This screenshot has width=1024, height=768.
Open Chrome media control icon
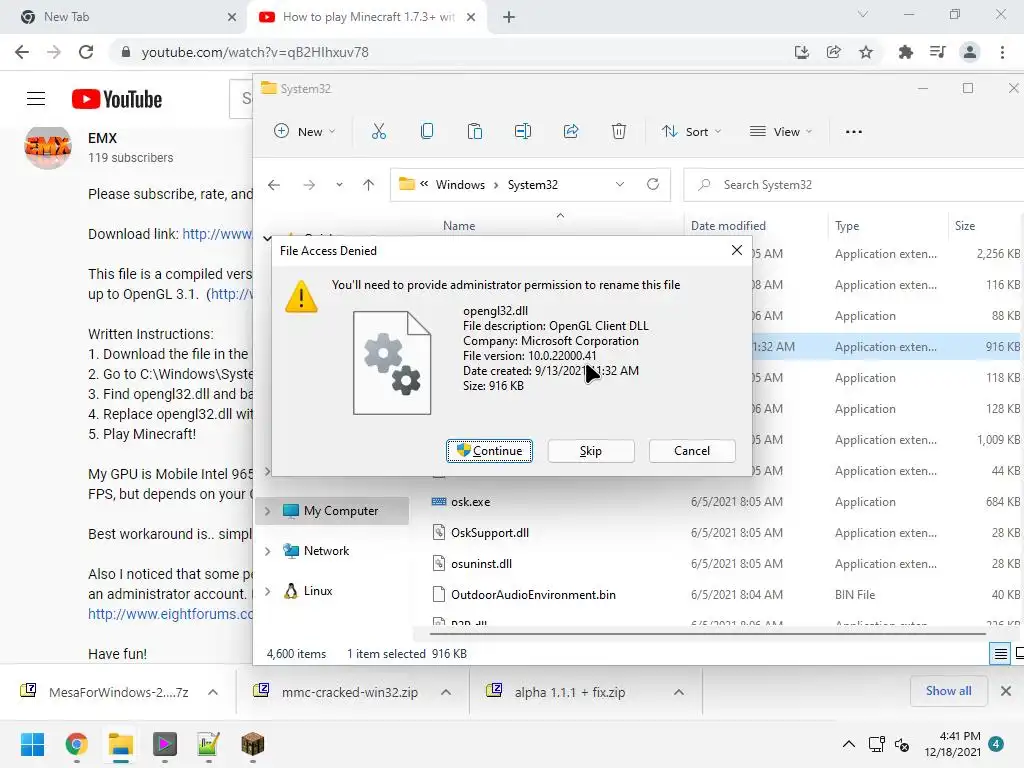pyautogui.click(x=937, y=52)
